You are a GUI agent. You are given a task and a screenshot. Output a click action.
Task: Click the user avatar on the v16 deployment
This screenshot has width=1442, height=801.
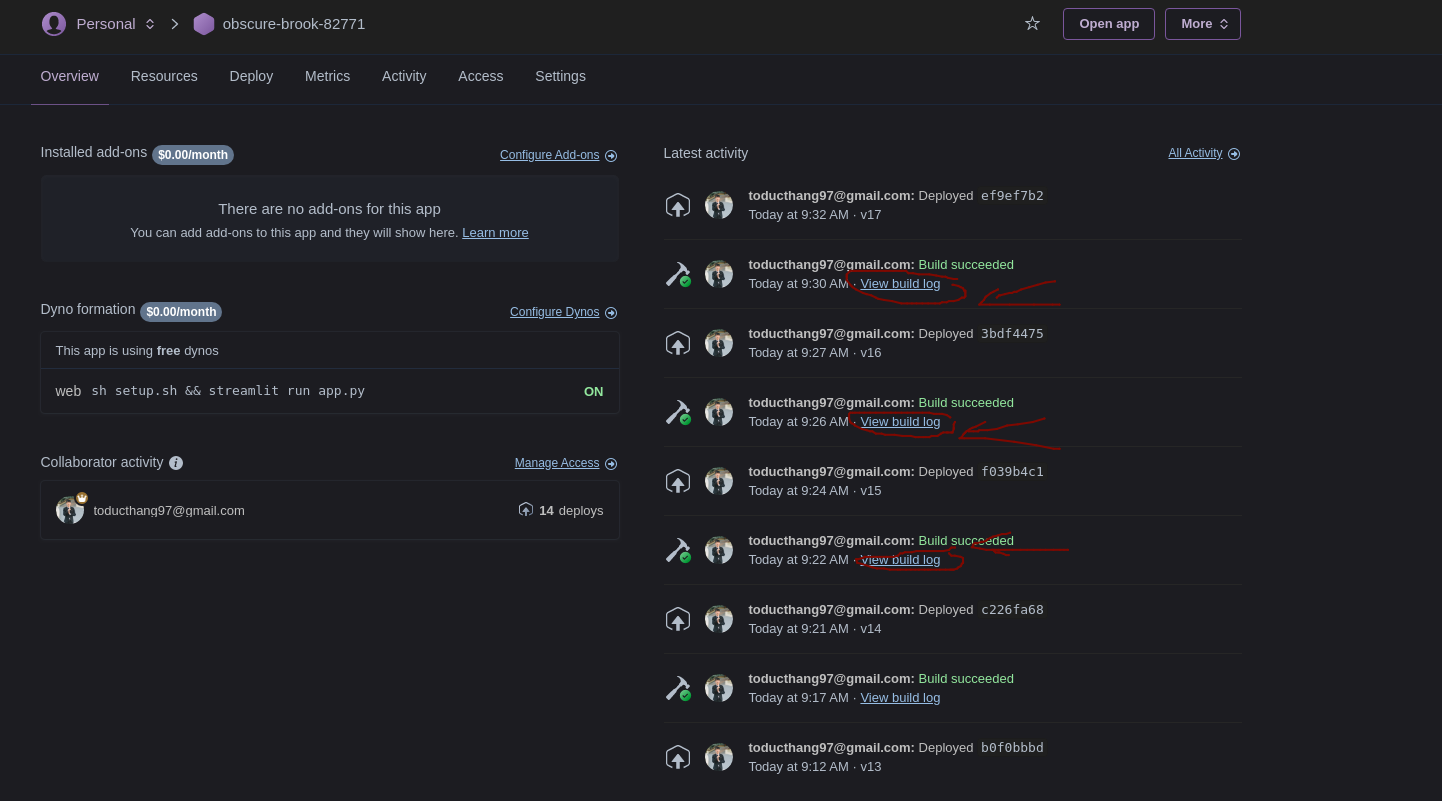(719, 343)
